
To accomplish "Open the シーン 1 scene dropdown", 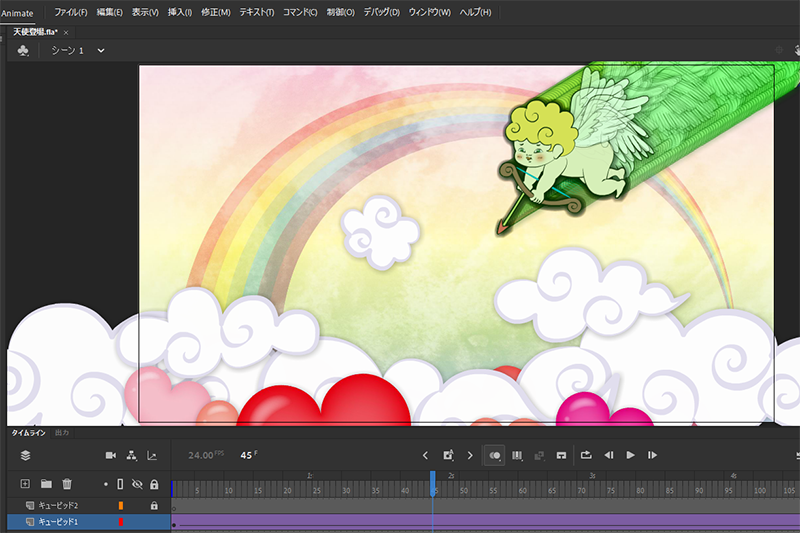I will [101, 50].
